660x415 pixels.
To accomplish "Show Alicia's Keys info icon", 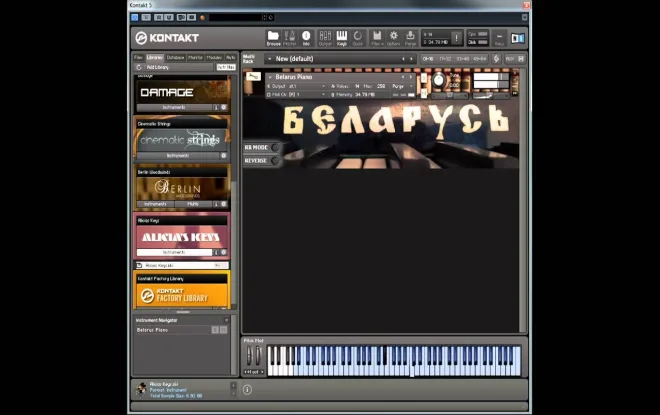I will pyautogui.click(x=216, y=253).
